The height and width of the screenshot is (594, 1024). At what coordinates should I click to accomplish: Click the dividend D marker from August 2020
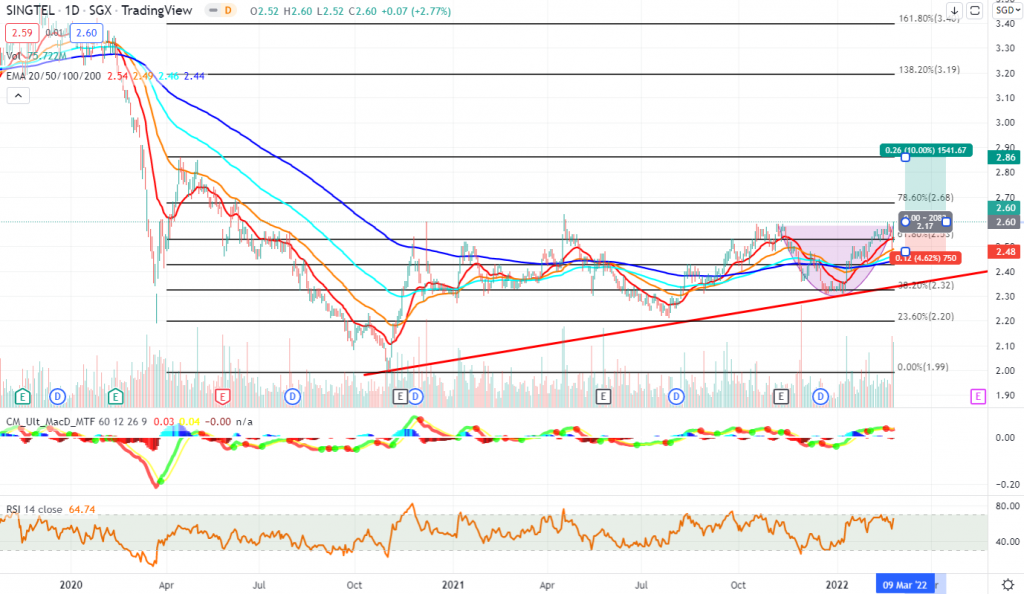(292, 396)
